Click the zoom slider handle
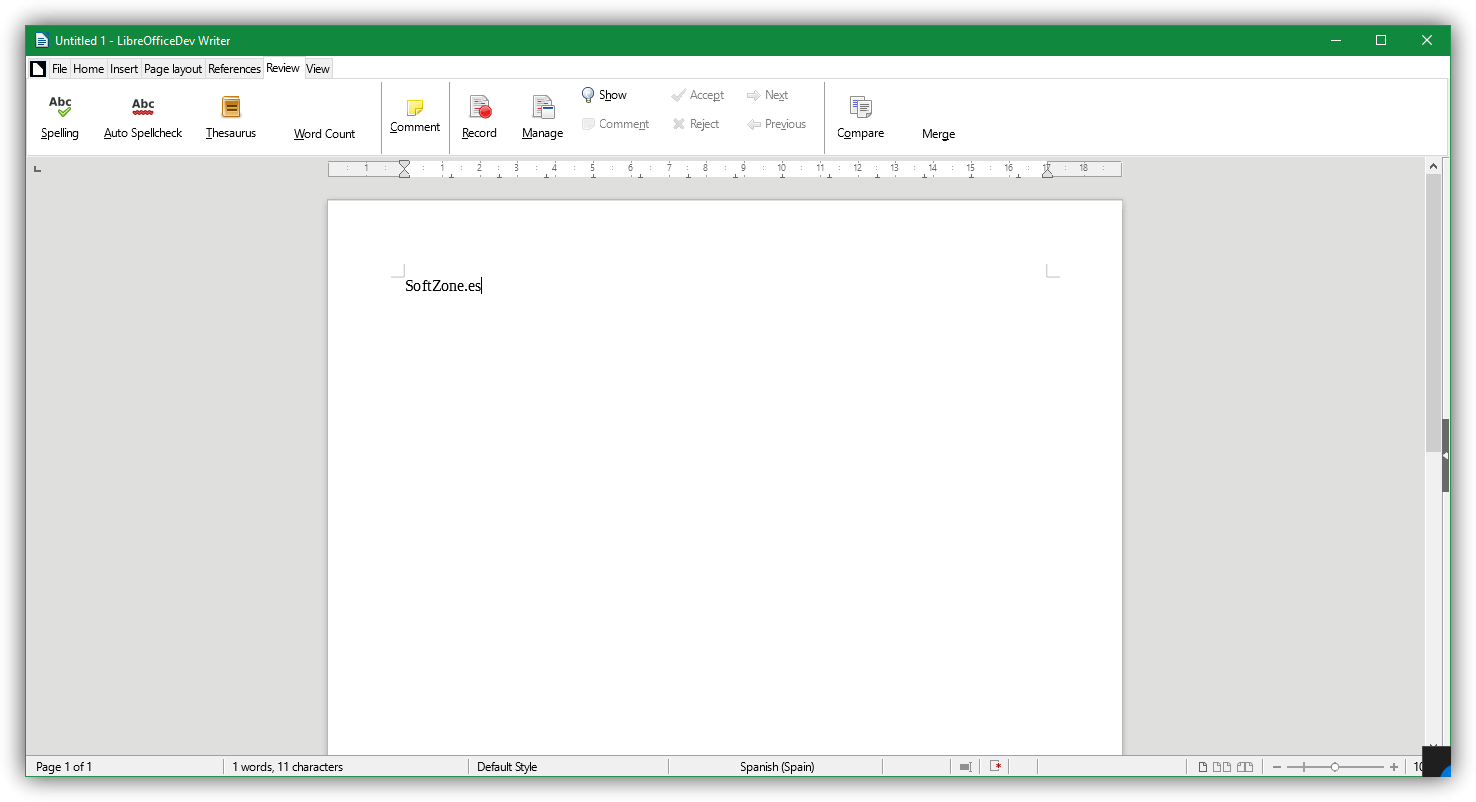Screen dimensions: 1476x802 (x=1335, y=767)
